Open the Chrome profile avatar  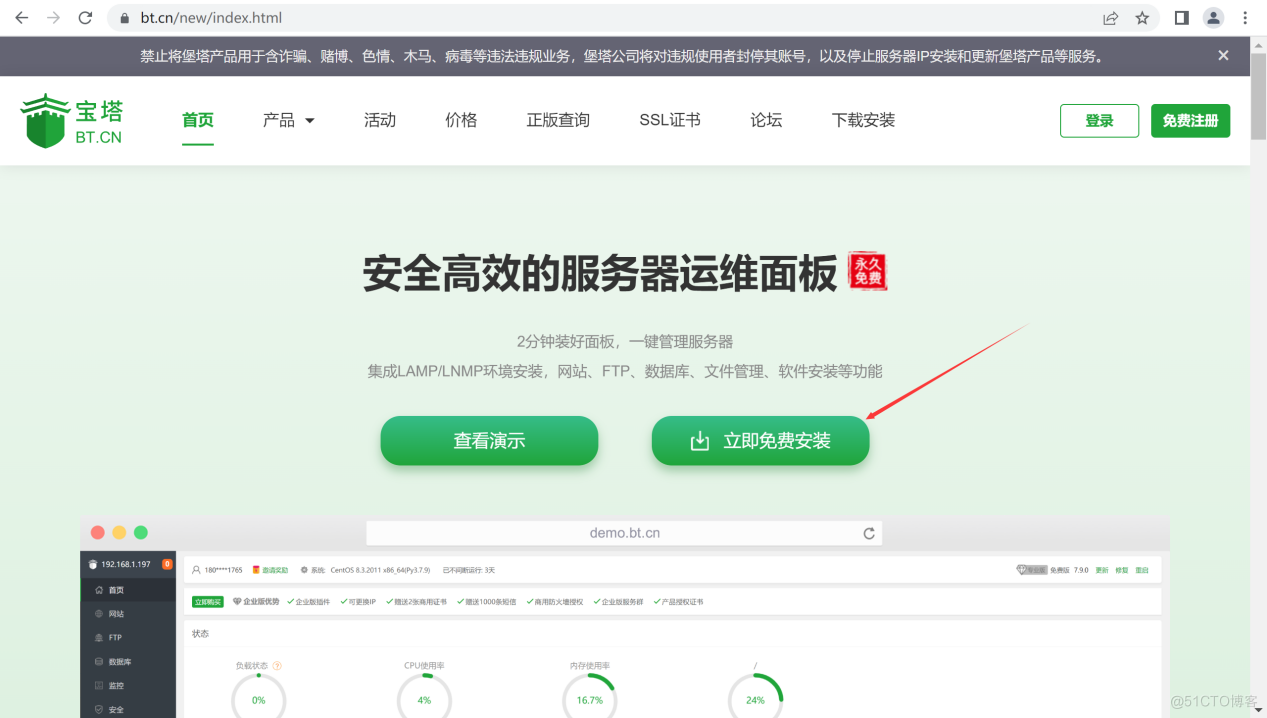tap(1213, 18)
